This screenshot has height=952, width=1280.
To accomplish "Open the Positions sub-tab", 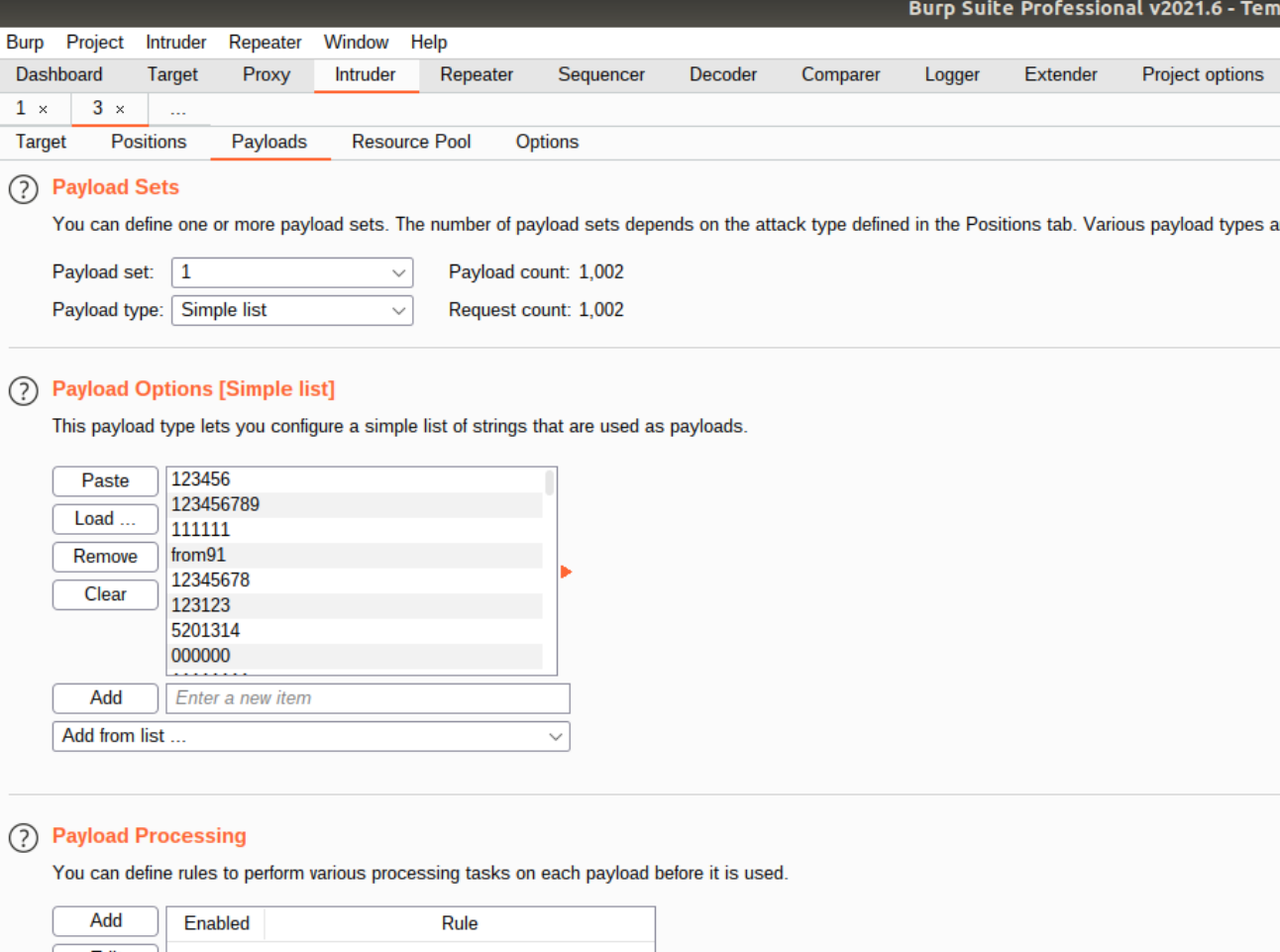I will (x=149, y=143).
